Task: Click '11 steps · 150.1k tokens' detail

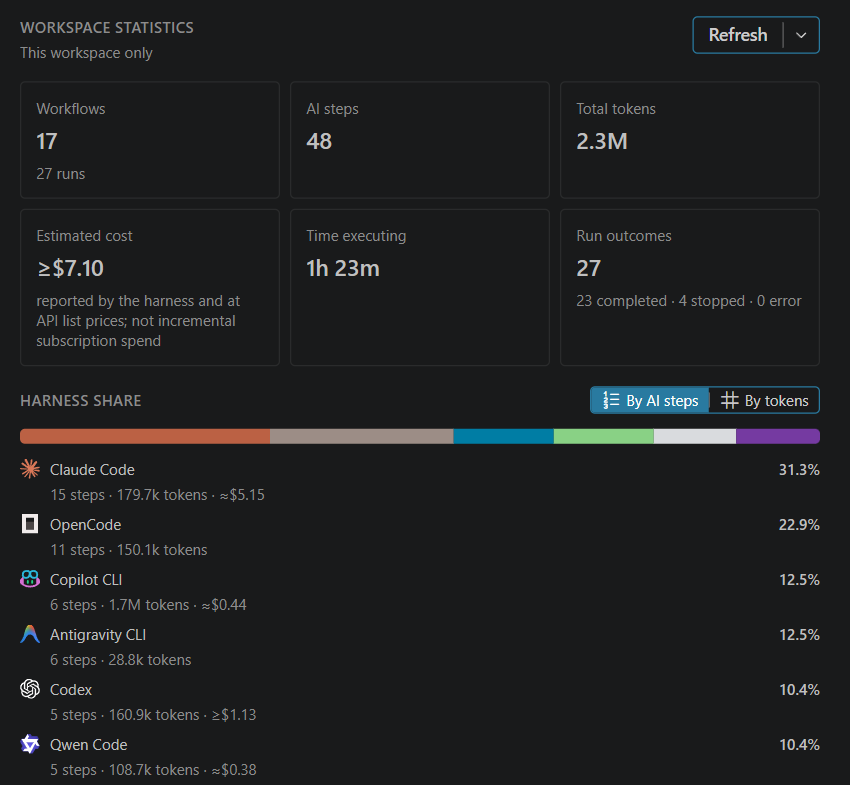Action: point(128,550)
